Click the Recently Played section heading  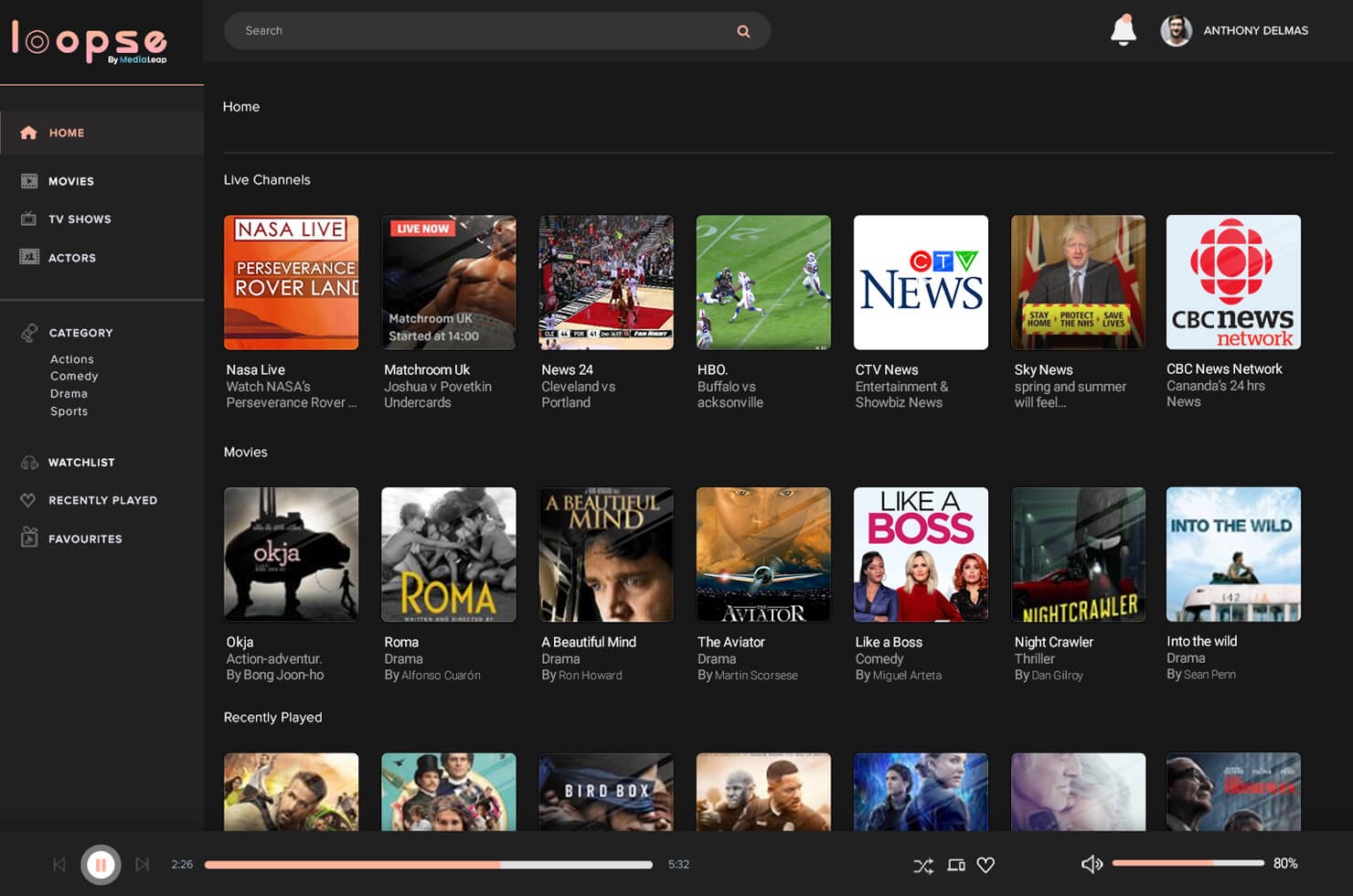point(272,718)
